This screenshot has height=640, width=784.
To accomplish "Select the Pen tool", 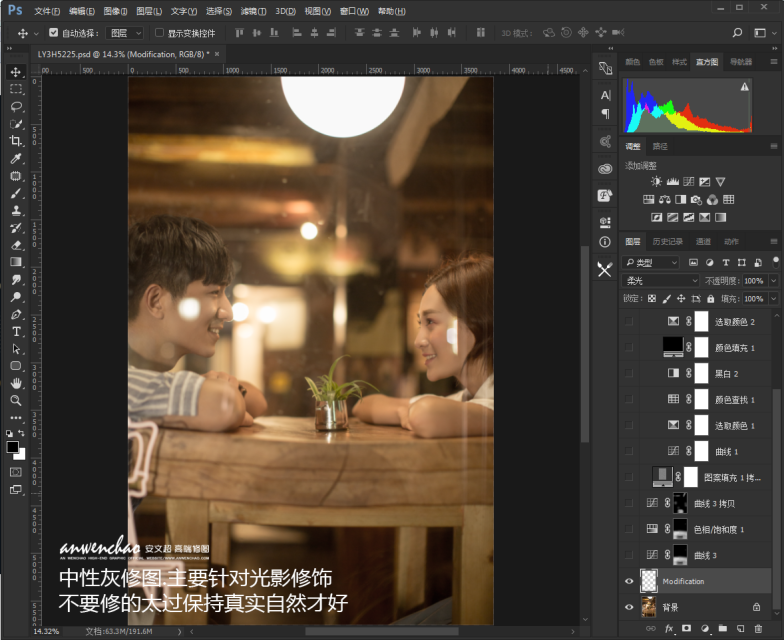I will pos(16,314).
